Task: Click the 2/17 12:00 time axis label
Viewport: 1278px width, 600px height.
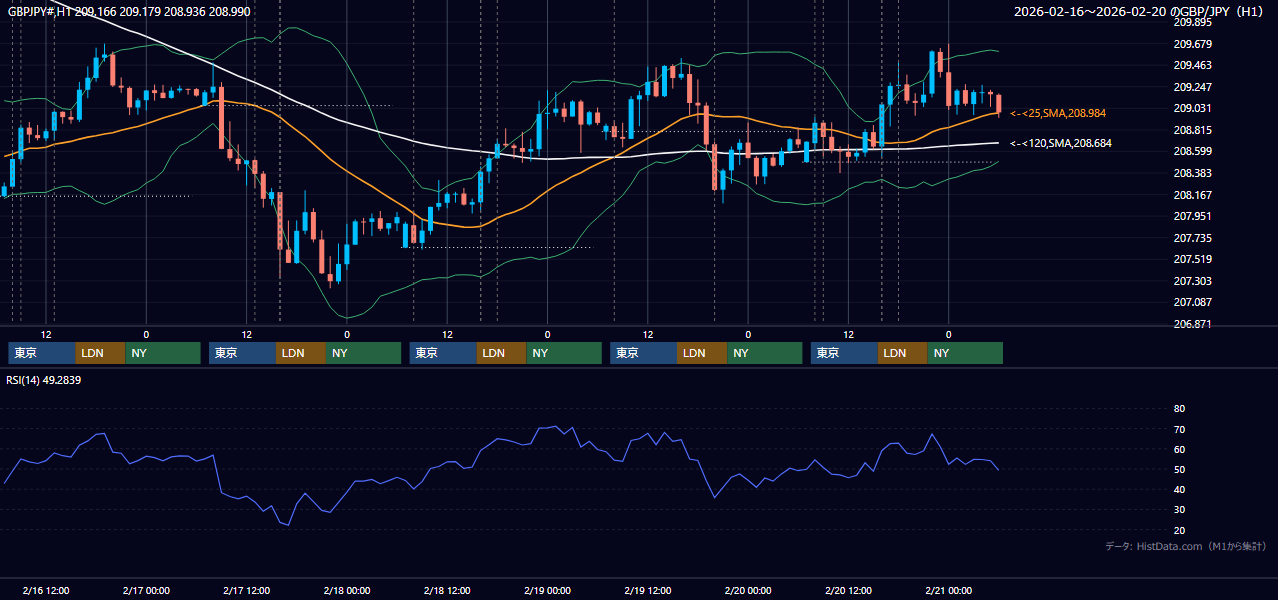Action: click(247, 591)
